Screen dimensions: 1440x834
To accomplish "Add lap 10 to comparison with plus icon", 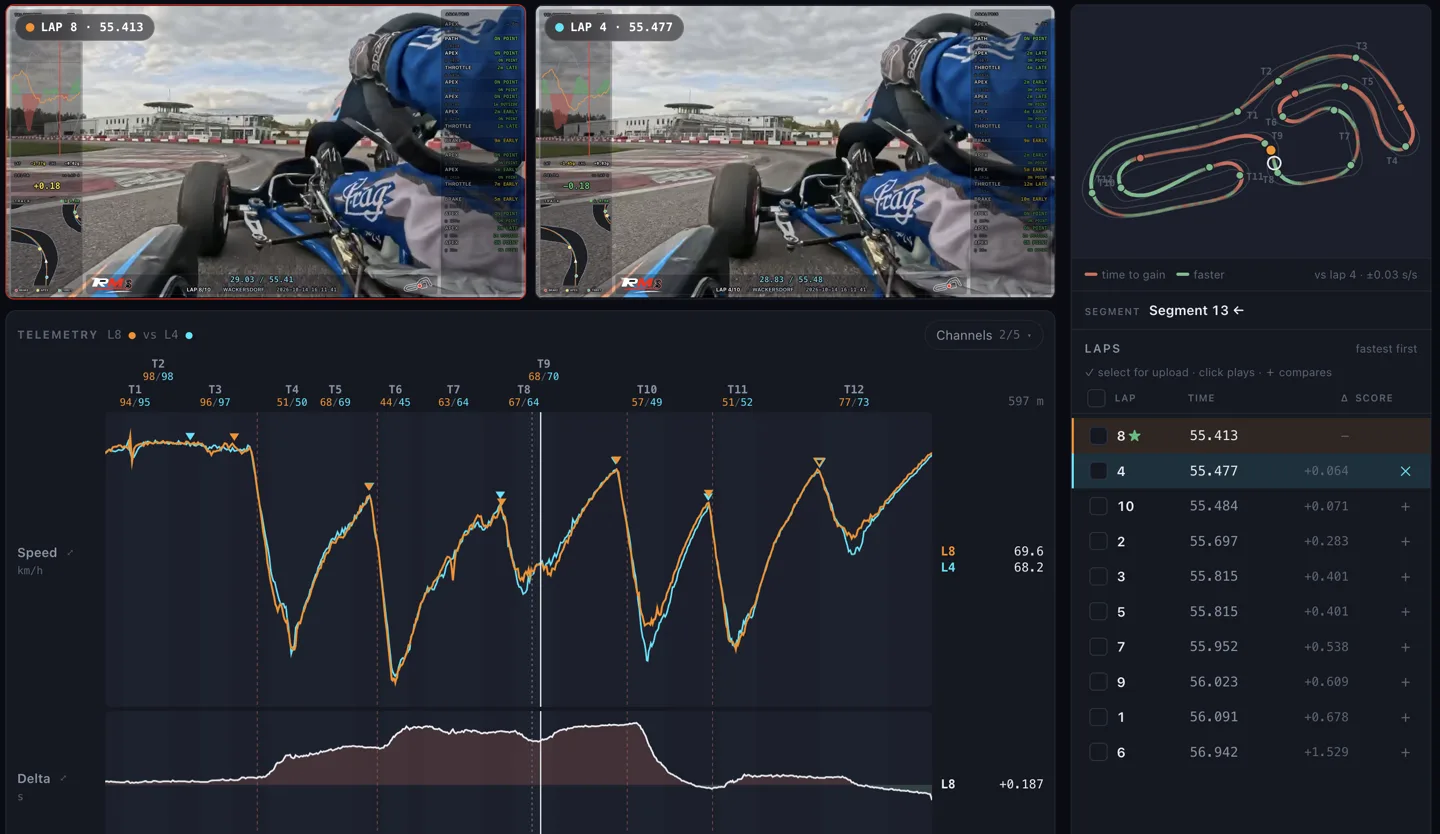I will tap(1405, 506).
